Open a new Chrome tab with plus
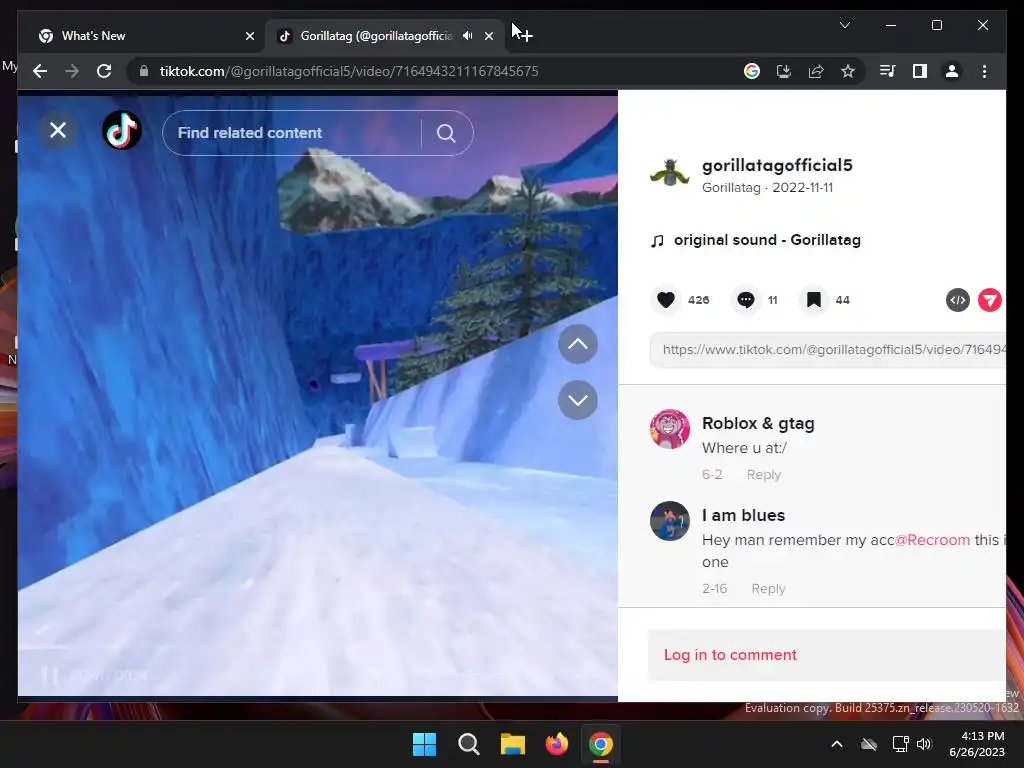Viewport: 1024px width, 768px height. [x=526, y=36]
